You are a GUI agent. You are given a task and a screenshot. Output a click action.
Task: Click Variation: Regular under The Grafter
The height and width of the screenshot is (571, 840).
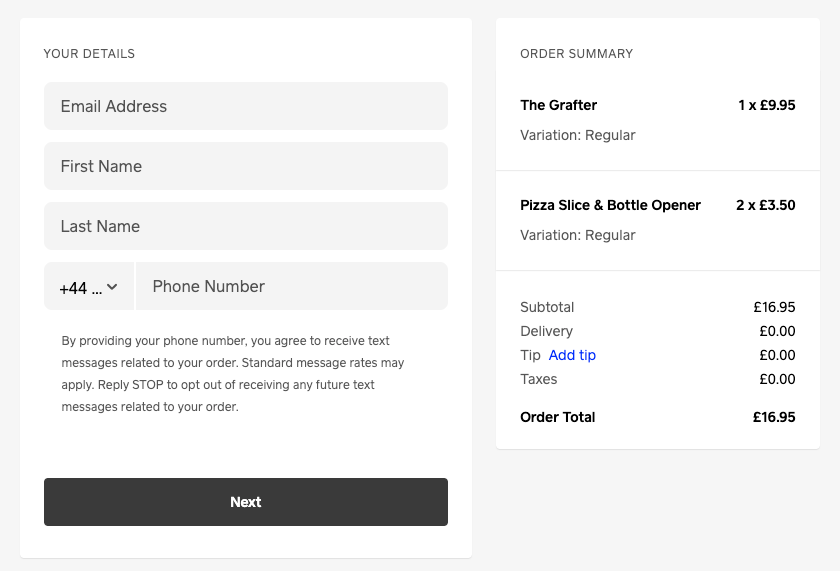click(577, 135)
